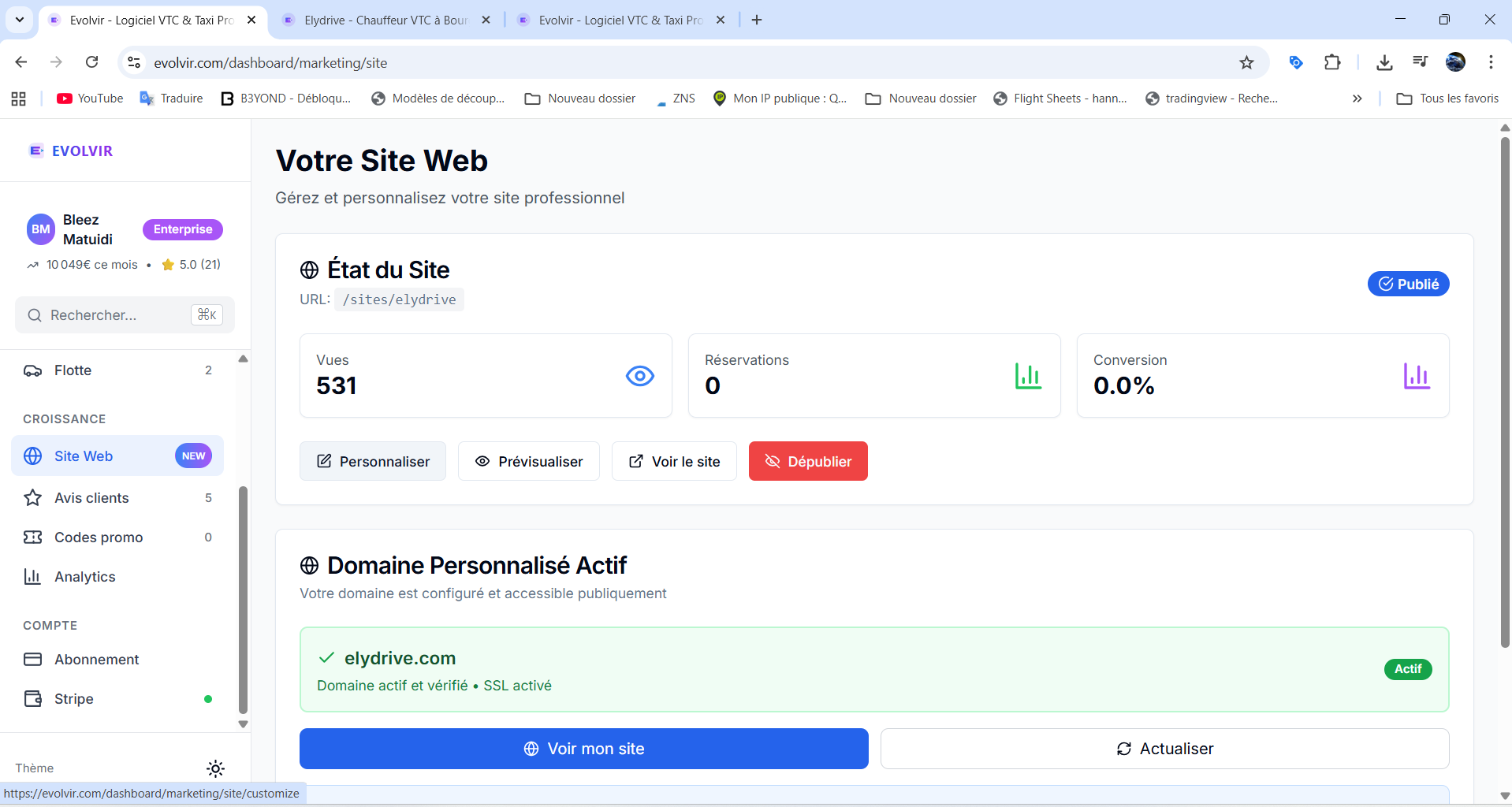Open the tab search dropdown arrow
Viewport: 1512px width, 807px height.
(19, 19)
